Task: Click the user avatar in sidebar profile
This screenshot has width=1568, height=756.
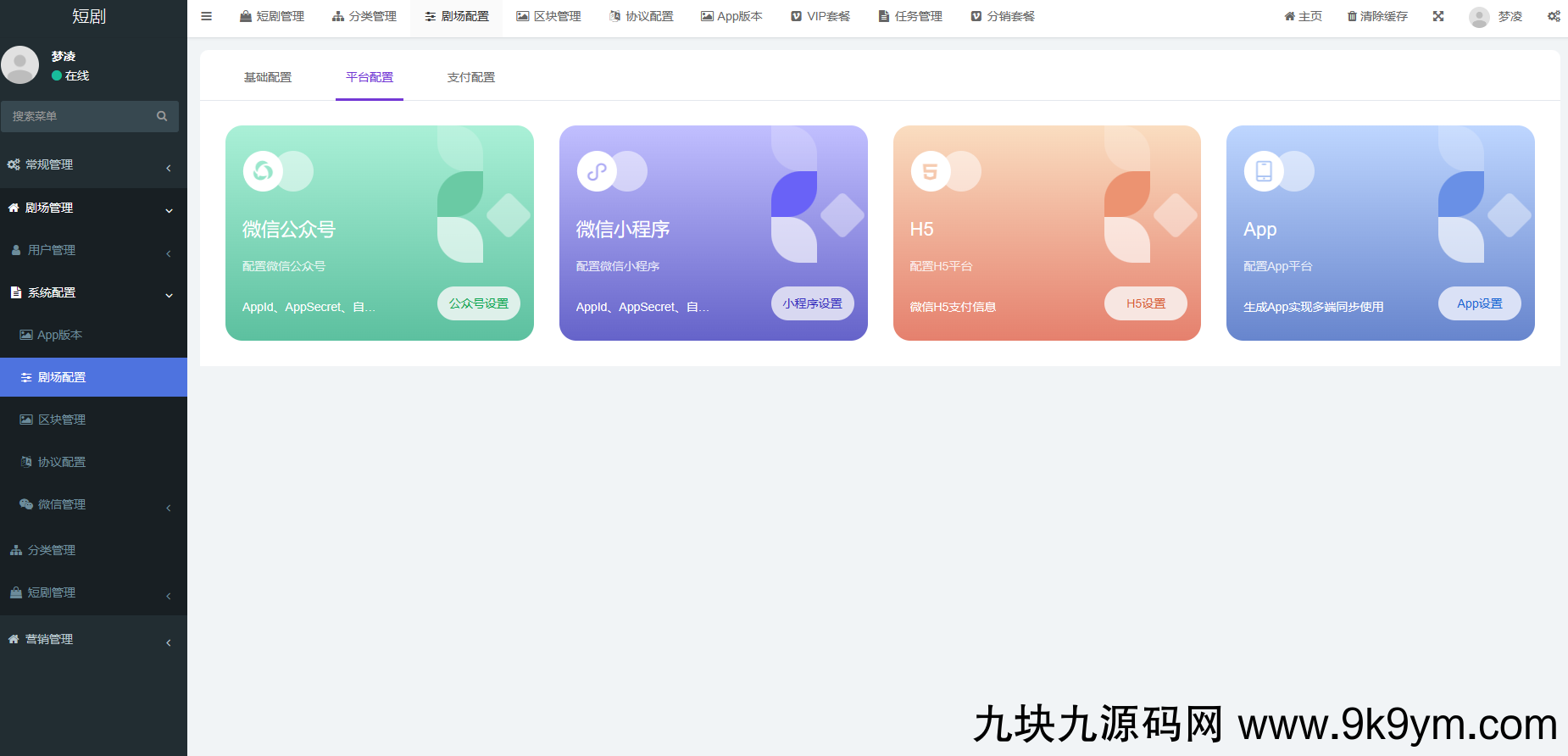Action: (x=20, y=65)
